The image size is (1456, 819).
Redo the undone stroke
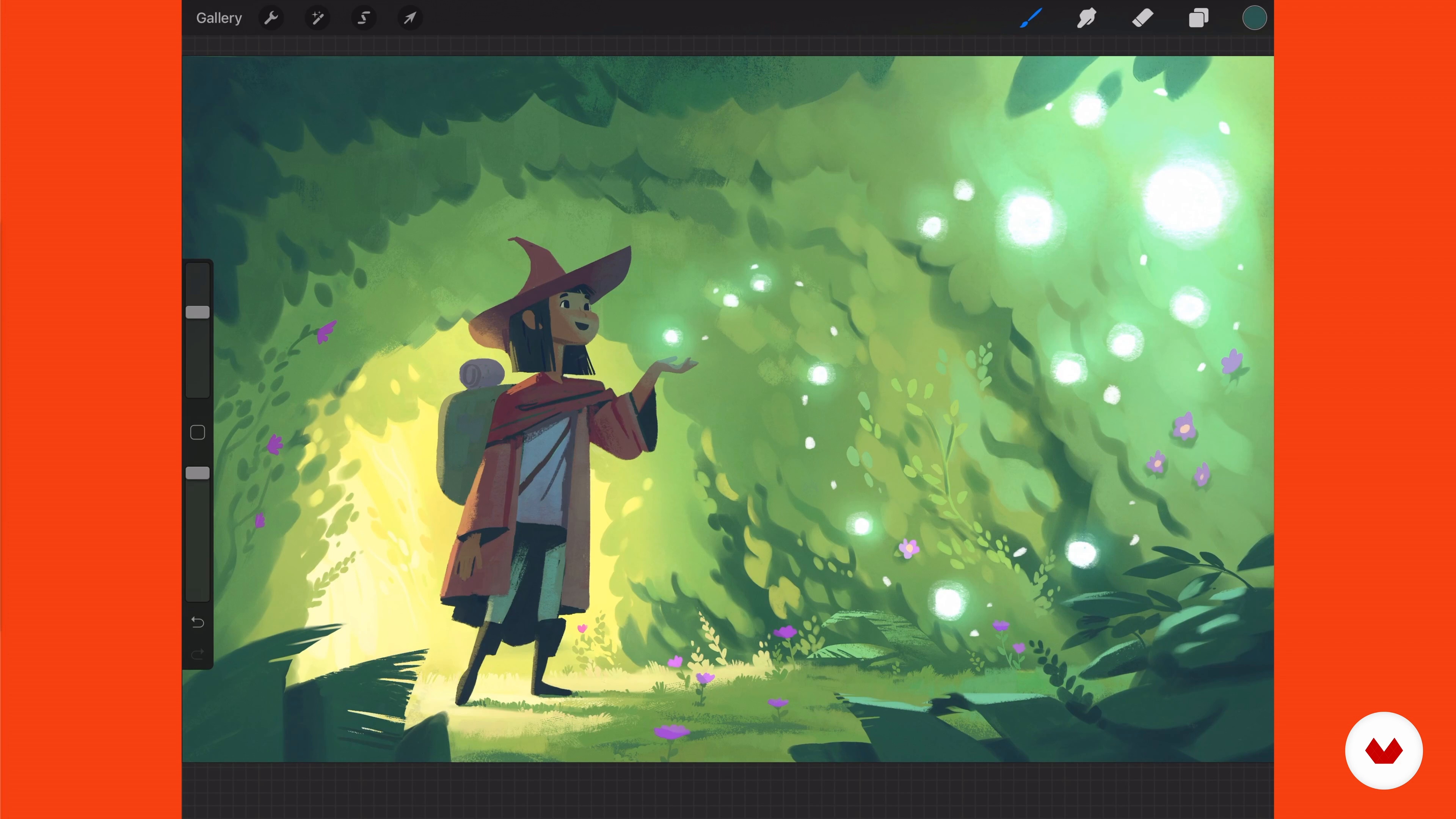pos(197,654)
